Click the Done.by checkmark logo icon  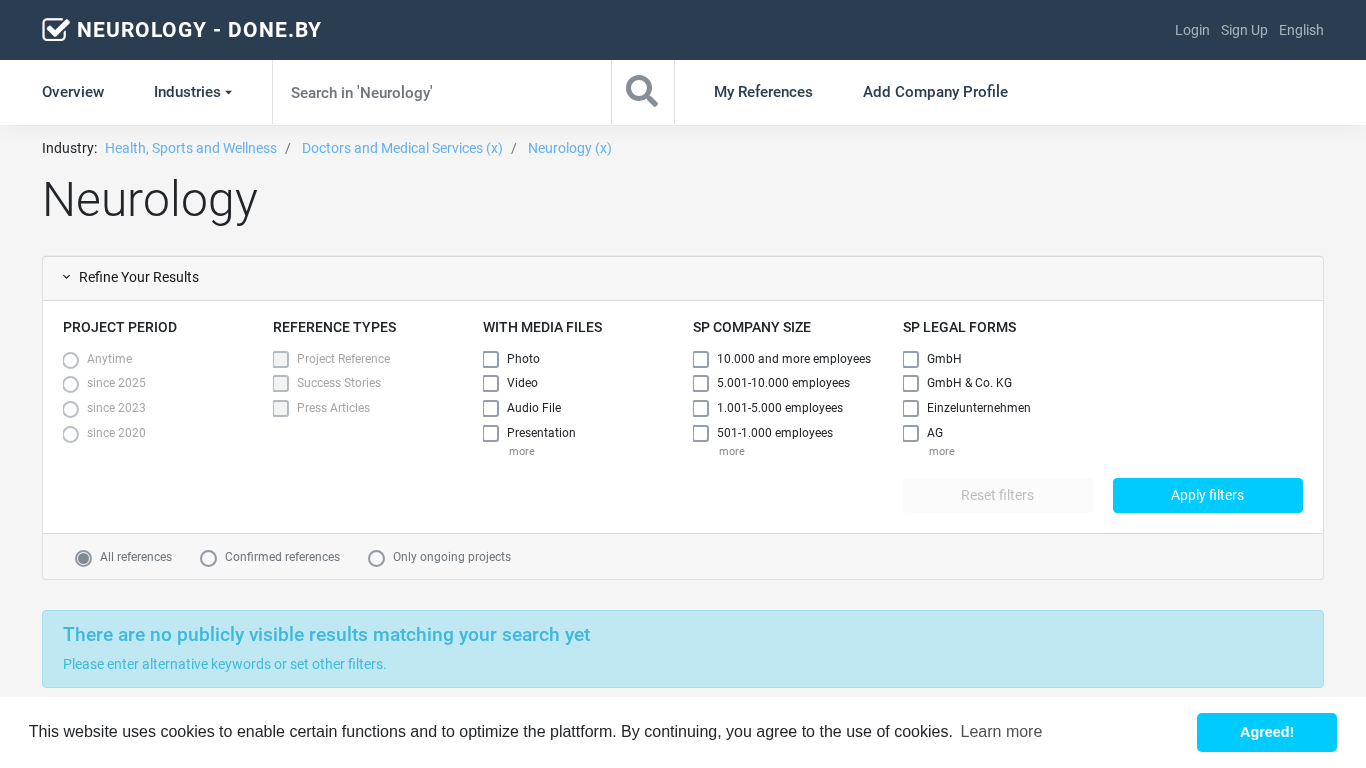56,30
